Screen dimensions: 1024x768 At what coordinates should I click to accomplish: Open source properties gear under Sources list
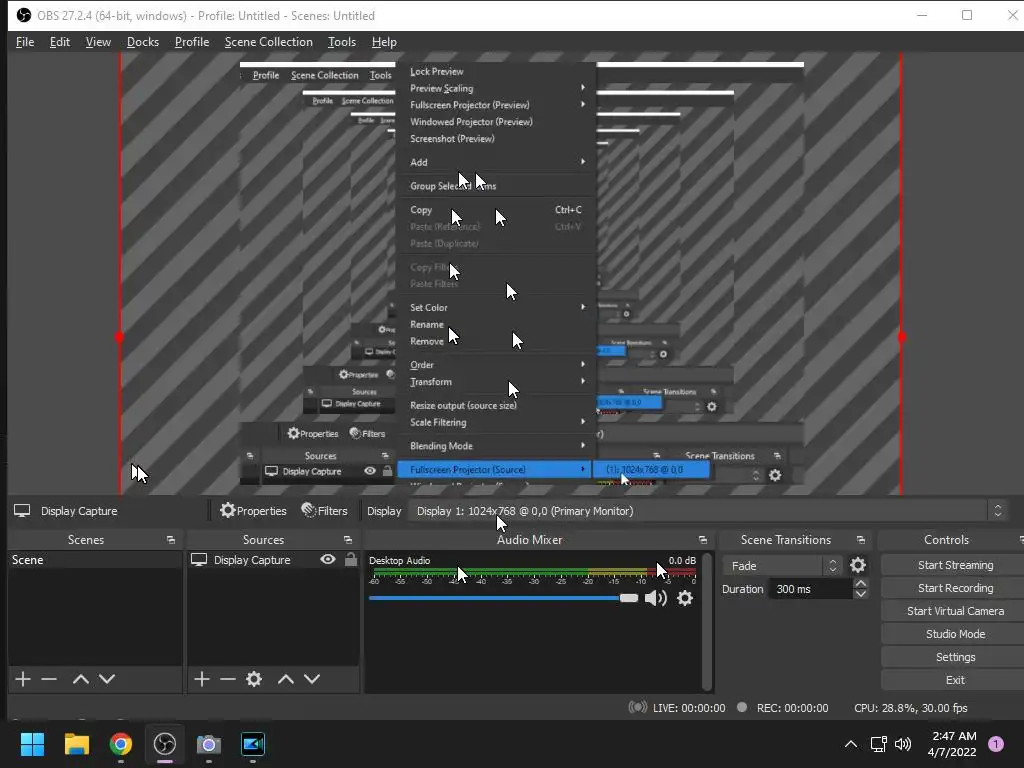[254, 679]
